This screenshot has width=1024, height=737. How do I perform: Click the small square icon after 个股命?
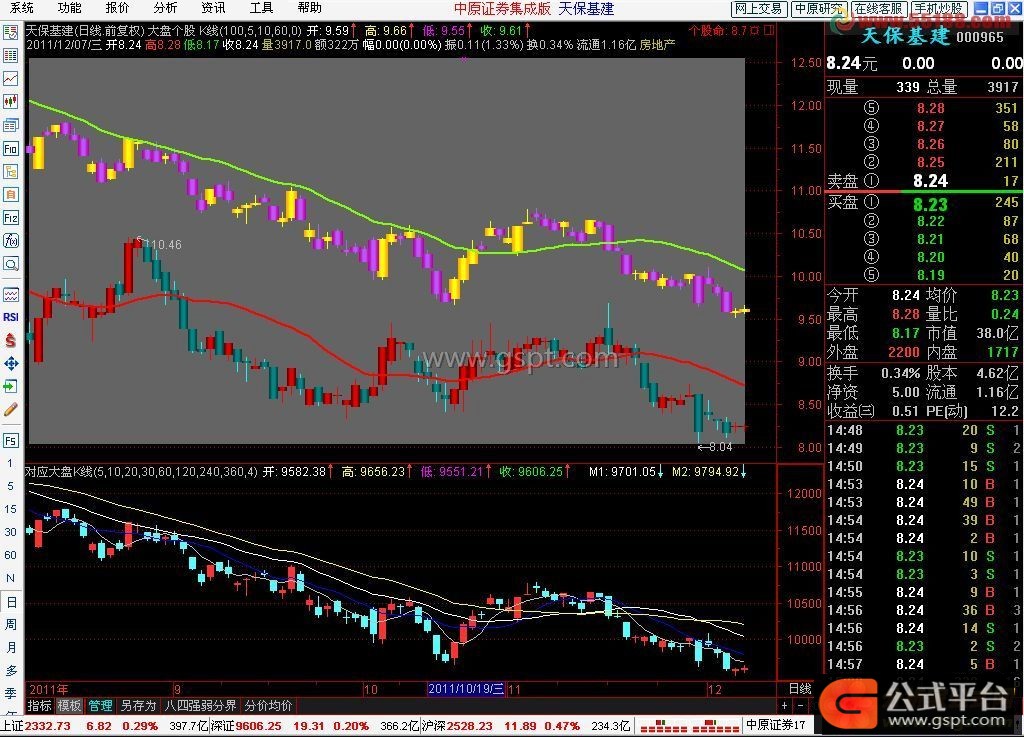pyautogui.click(x=769, y=30)
